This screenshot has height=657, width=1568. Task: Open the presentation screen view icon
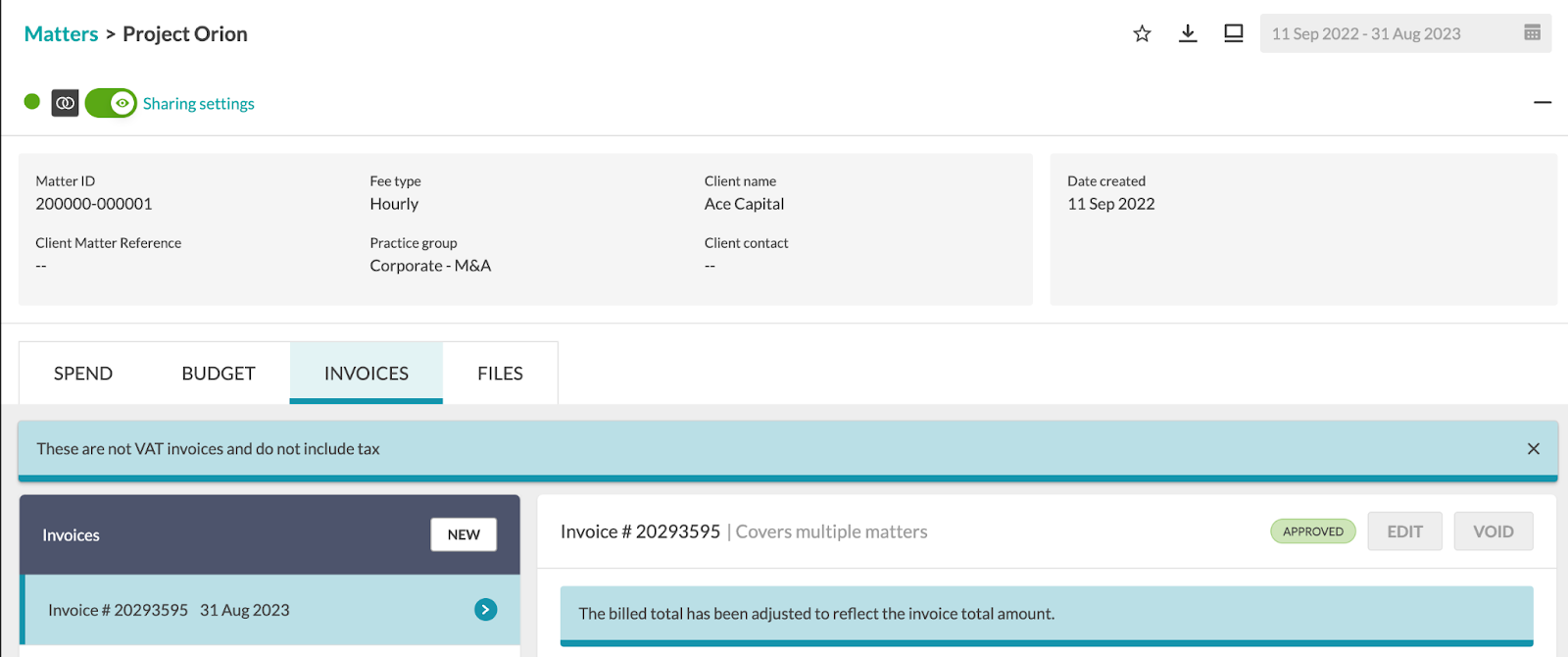(x=1234, y=33)
